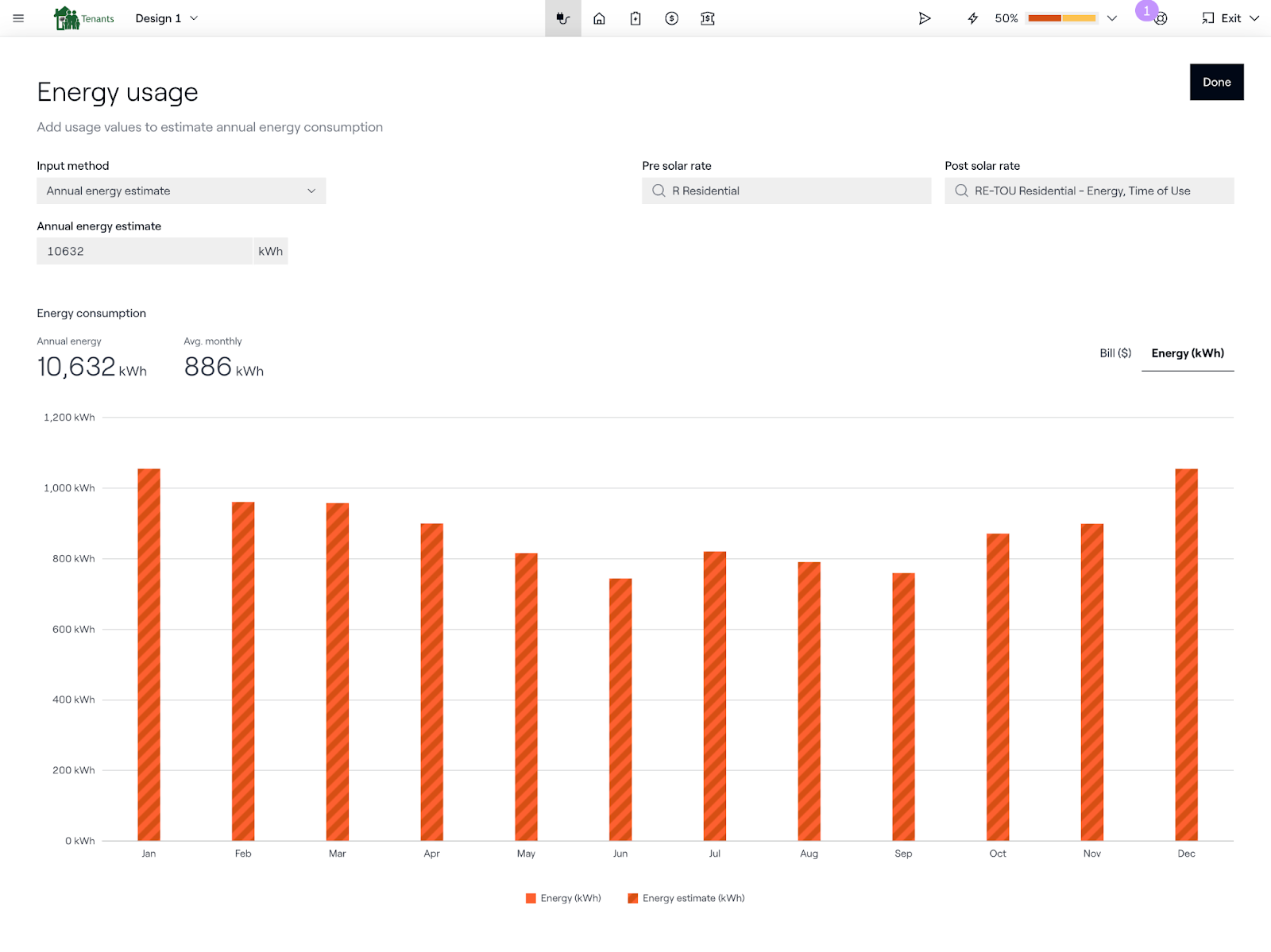The image size is (1271, 952).
Task: Click the send/share arrow icon
Action: click(925, 18)
